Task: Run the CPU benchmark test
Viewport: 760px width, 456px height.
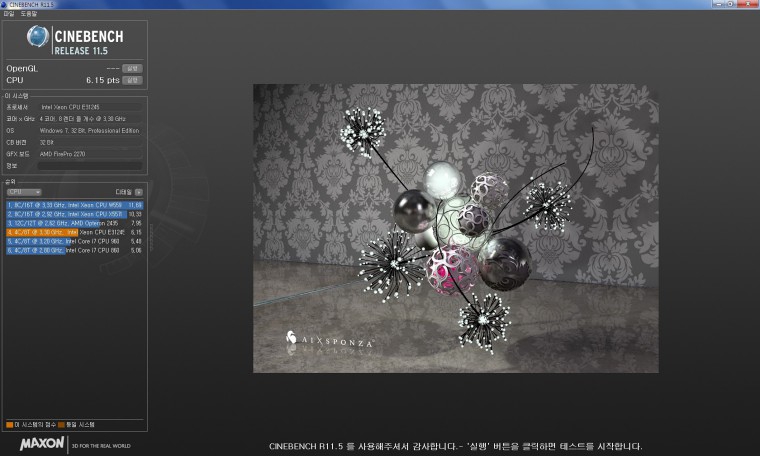Action: (132, 80)
